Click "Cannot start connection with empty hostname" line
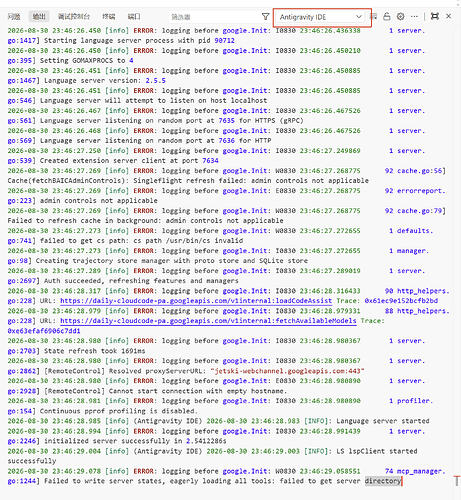Viewport: 461px width, 500px height. 147,391
